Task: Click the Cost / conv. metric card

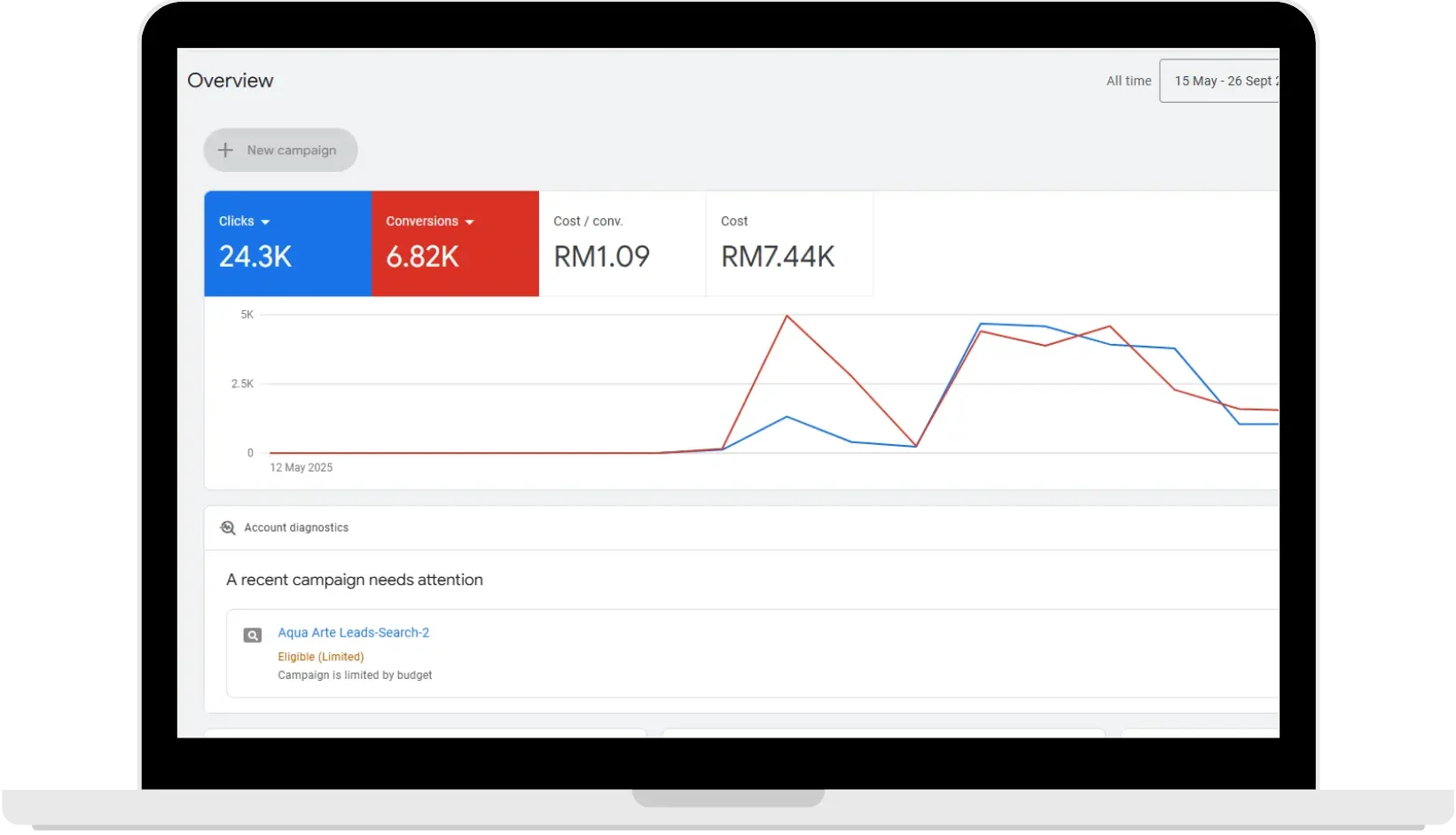Action: pos(621,244)
